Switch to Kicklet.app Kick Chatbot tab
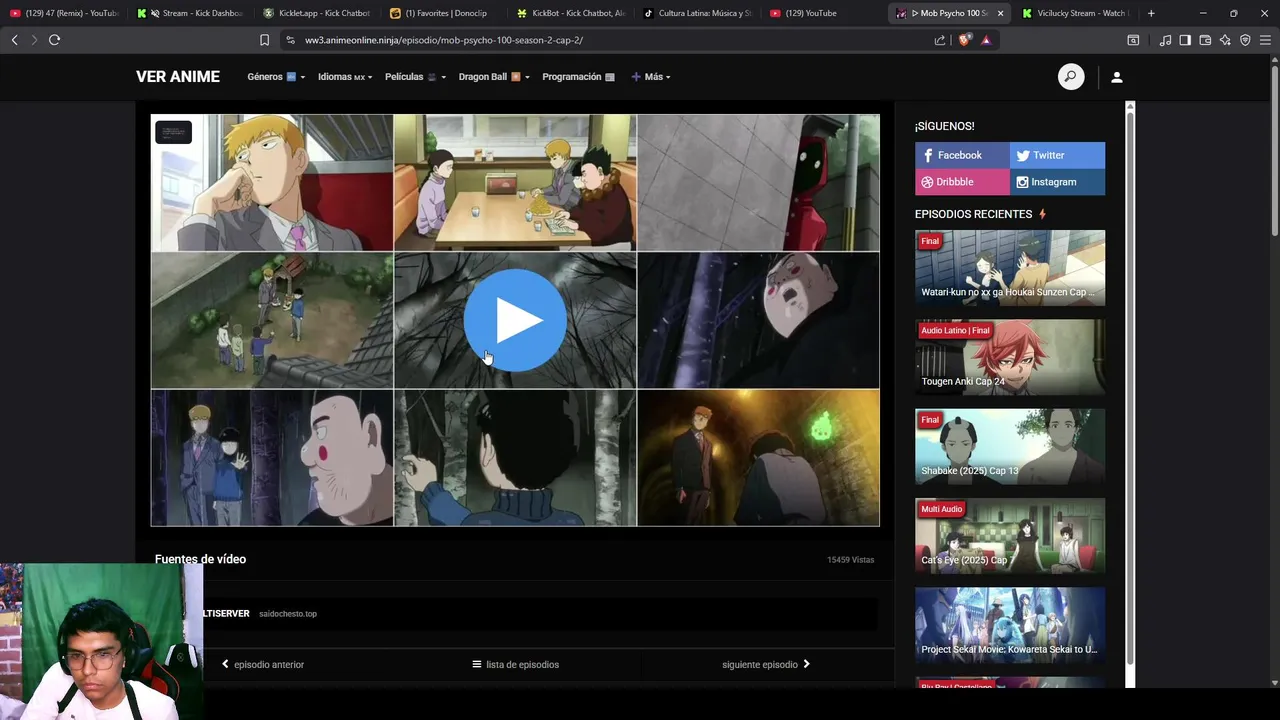The width and height of the screenshot is (1280, 720). [317, 13]
